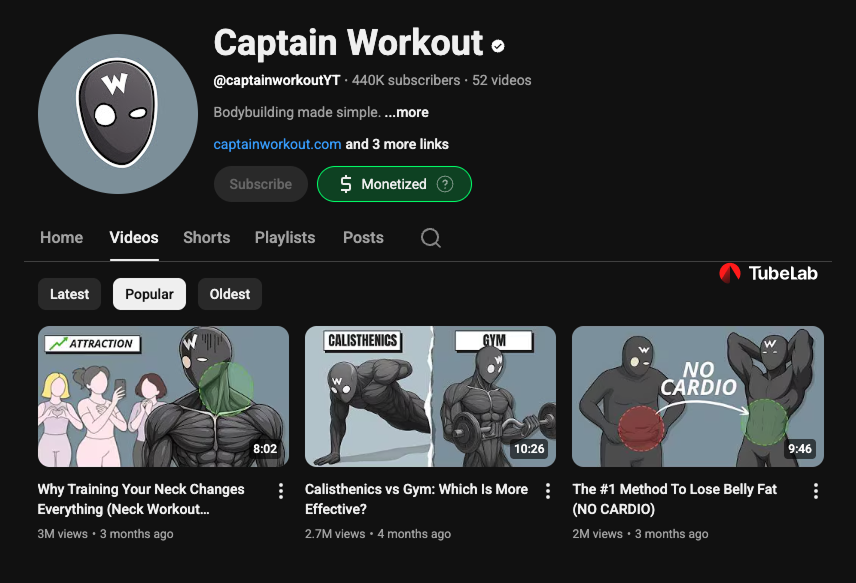Image resolution: width=856 pixels, height=583 pixels.
Task: Open the Captain Workout channel avatar
Action: click(x=118, y=114)
